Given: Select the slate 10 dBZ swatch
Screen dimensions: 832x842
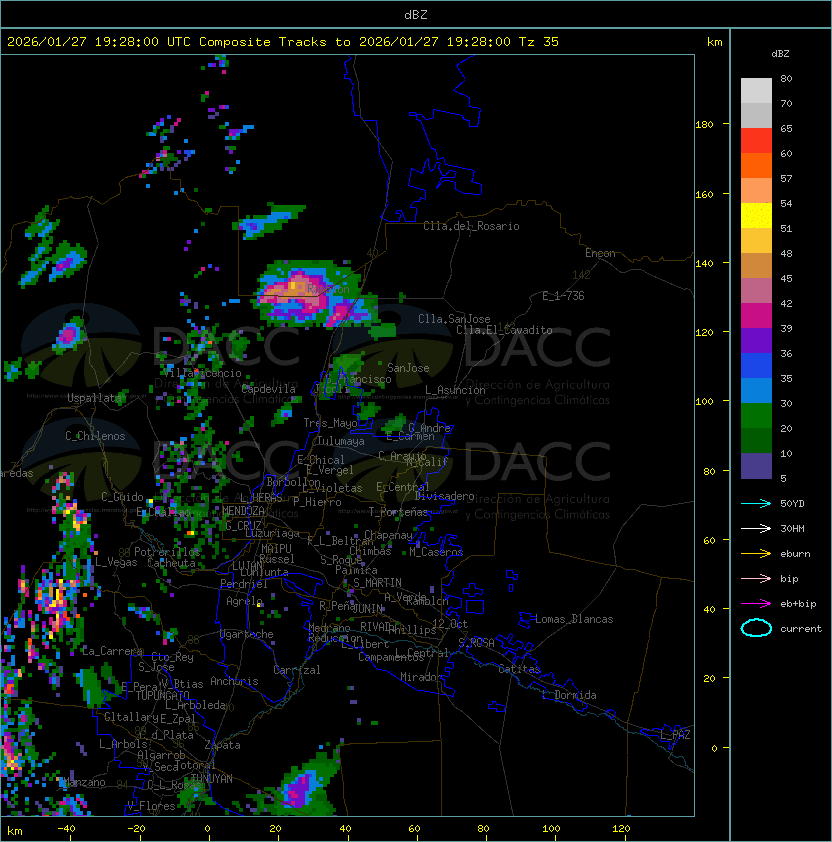Looking at the screenshot, I should coord(756,466).
